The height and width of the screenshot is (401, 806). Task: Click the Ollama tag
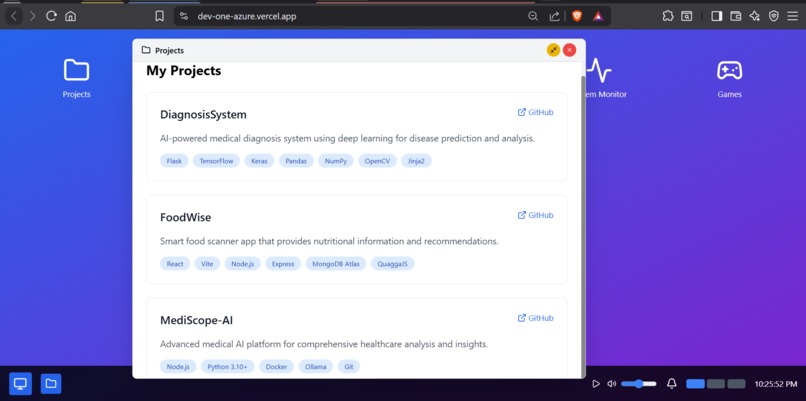pos(316,367)
